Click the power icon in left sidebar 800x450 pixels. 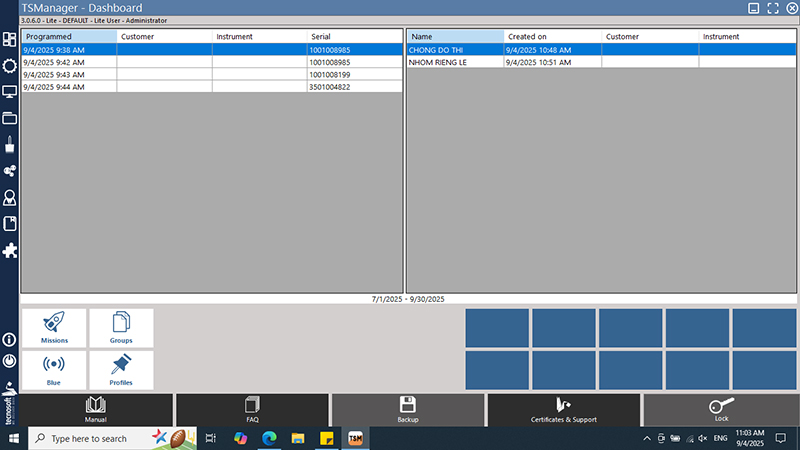[10, 361]
